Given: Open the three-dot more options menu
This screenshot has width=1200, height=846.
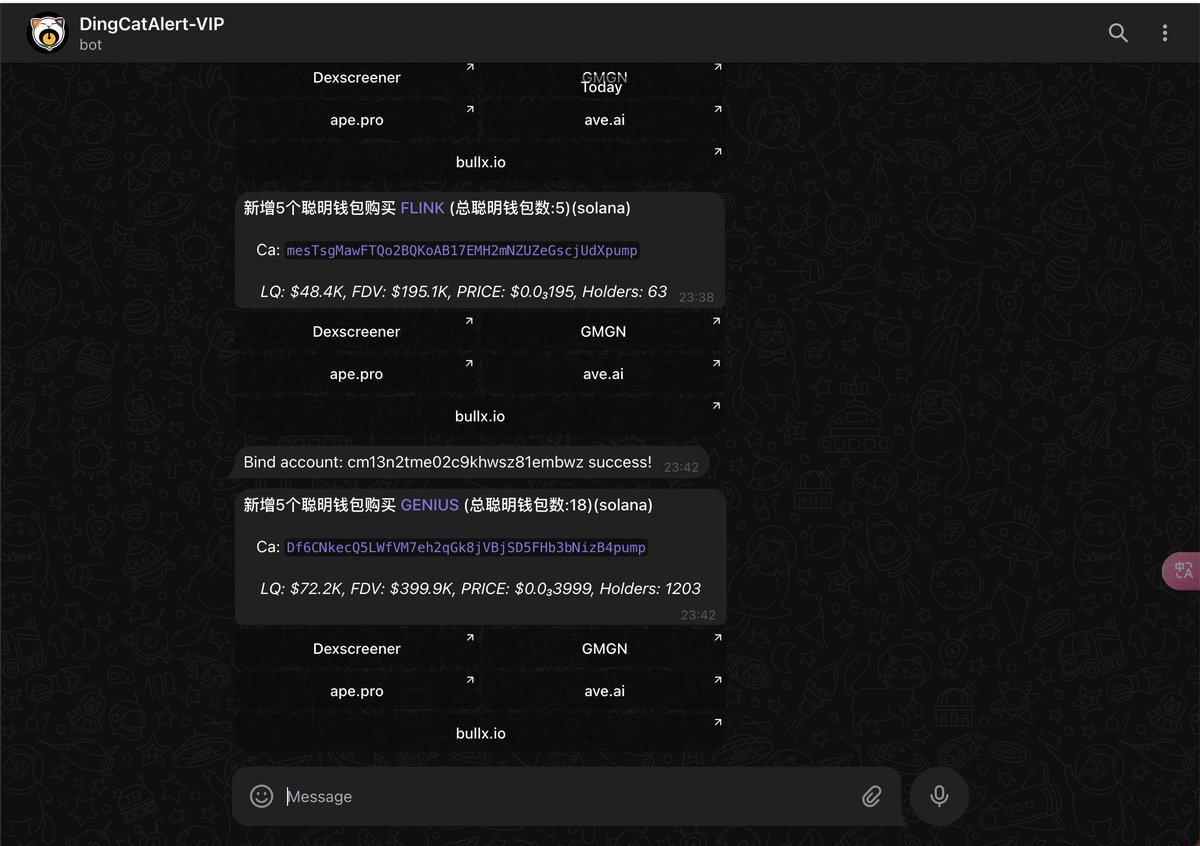Looking at the screenshot, I should (x=1165, y=33).
